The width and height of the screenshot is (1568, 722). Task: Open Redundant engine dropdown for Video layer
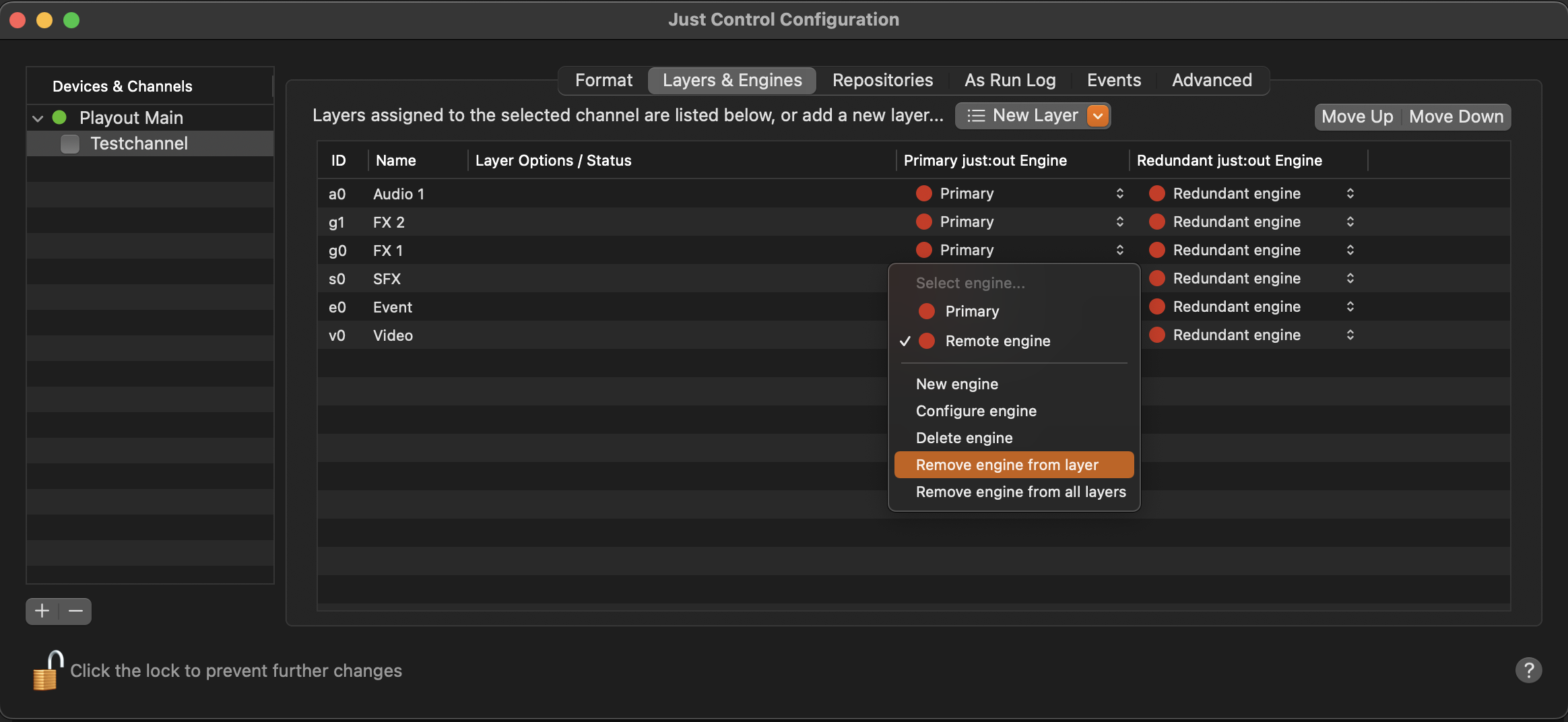point(1350,335)
